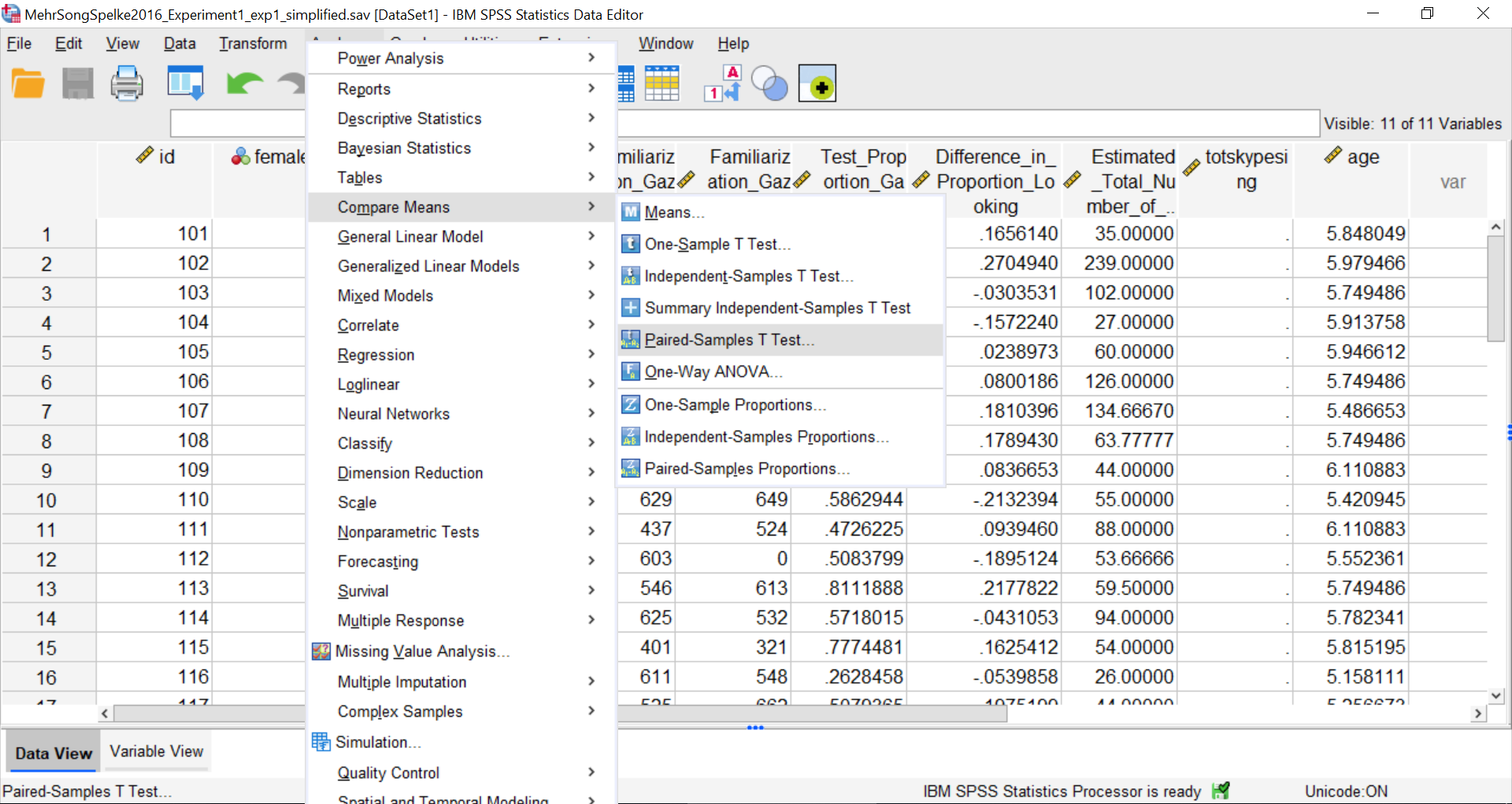Click the Independent-Samples Proportions icon

(631, 436)
